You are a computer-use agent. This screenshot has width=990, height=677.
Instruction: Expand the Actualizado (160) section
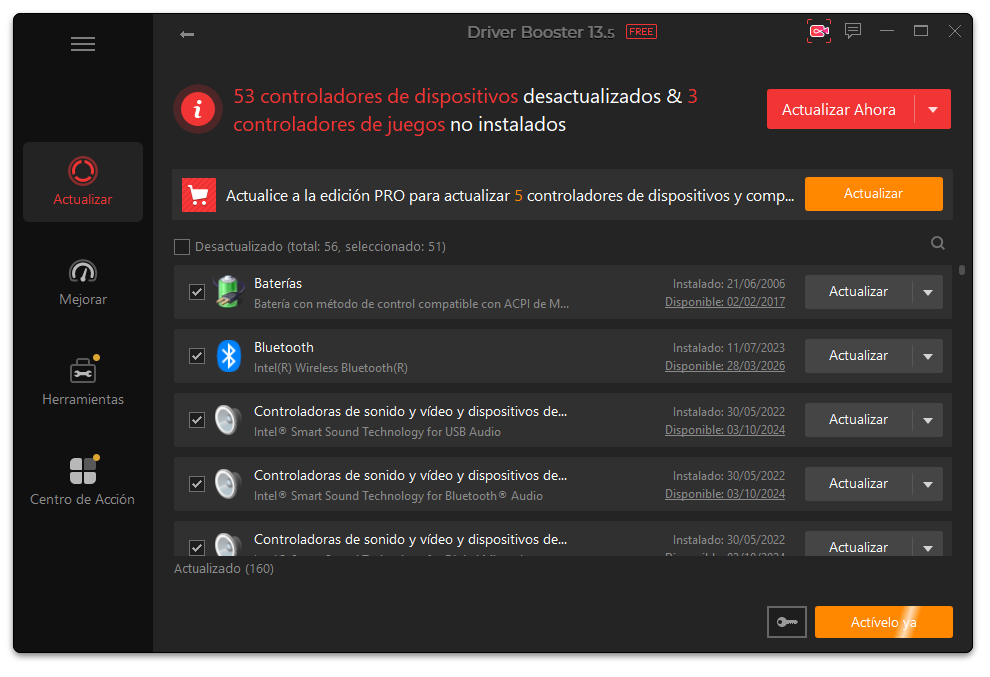[x=224, y=568]
